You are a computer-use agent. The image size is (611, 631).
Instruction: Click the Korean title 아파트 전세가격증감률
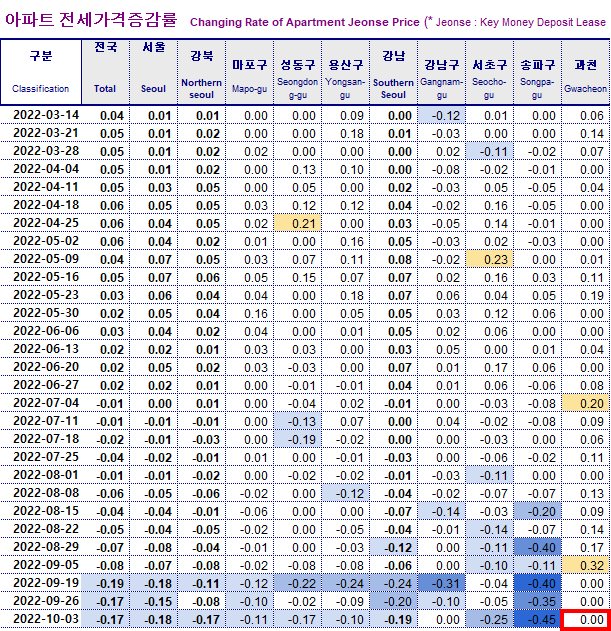pos(91,20)
